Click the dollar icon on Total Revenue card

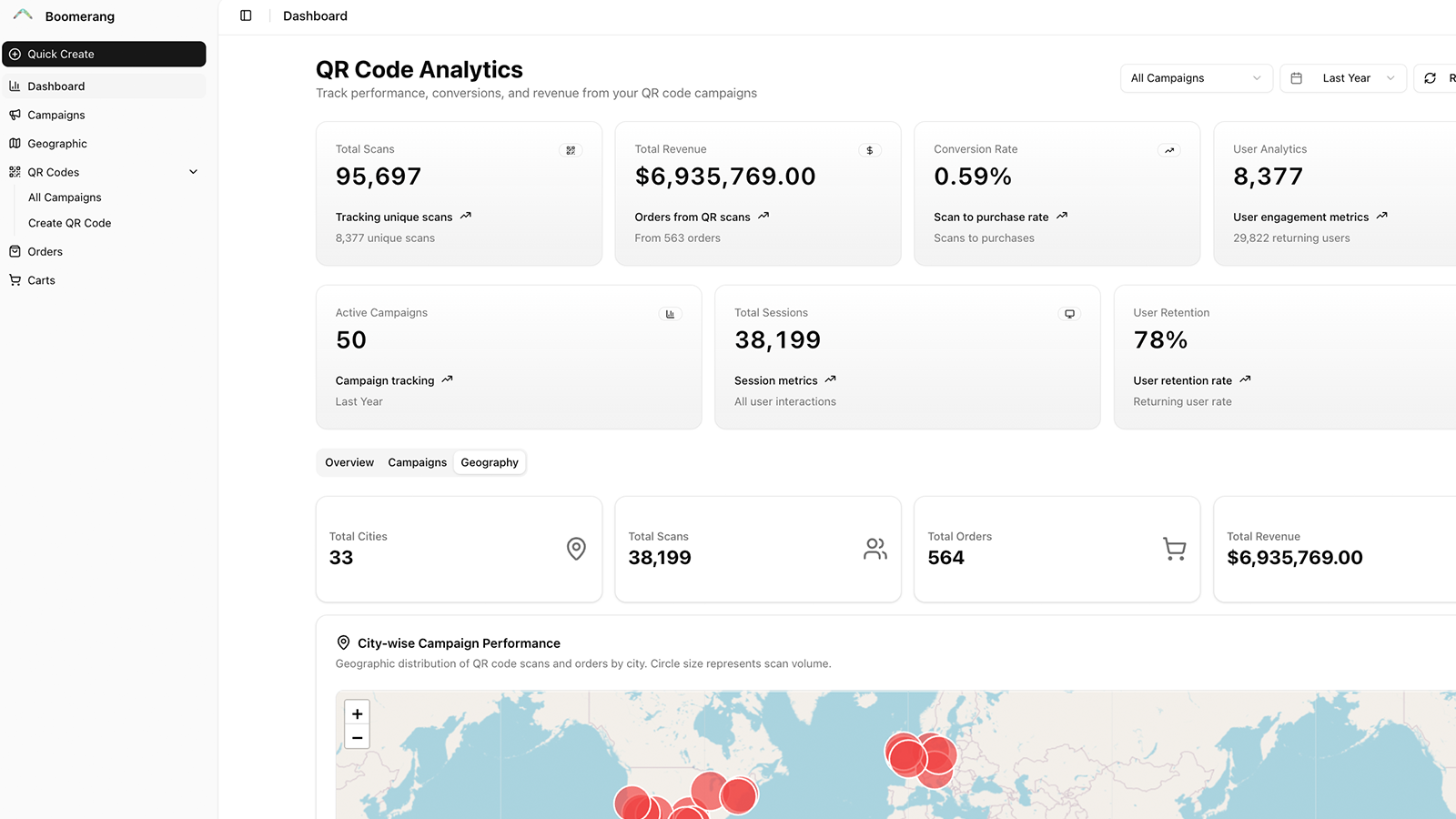[x=870, y=150]
